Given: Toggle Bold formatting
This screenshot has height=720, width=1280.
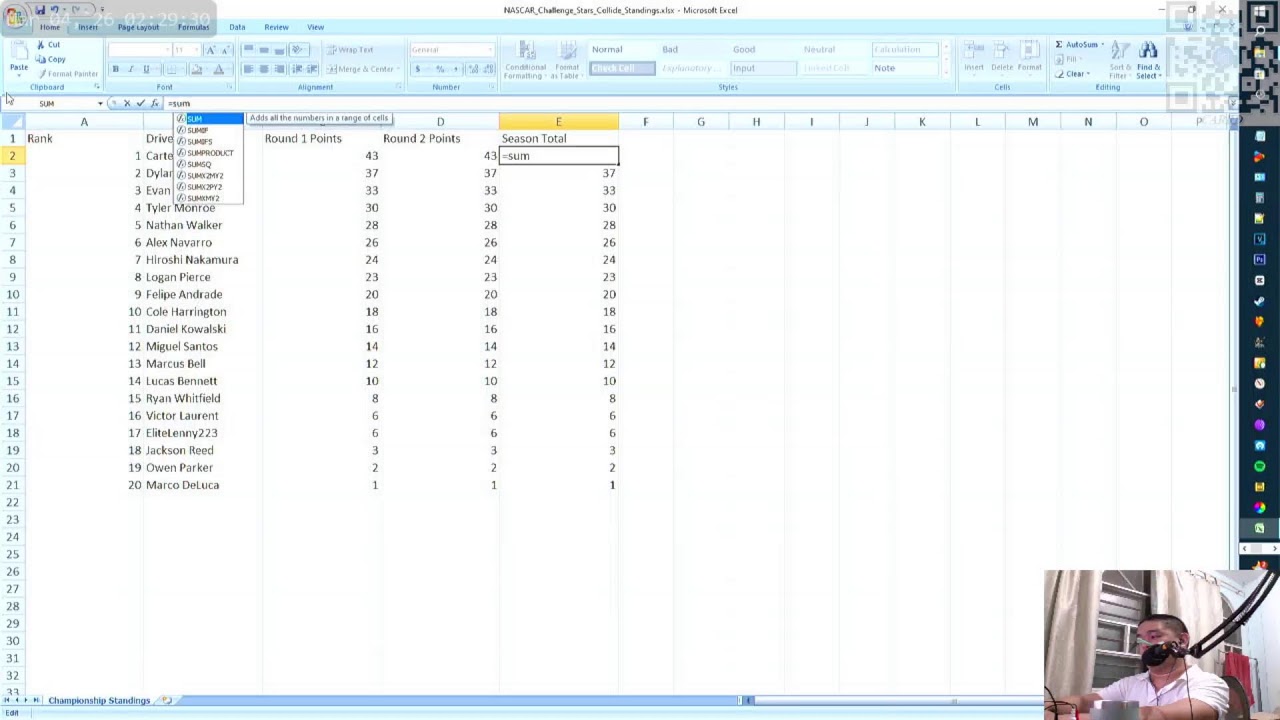Looking at the screenshot, I should (x=116, y=69).
